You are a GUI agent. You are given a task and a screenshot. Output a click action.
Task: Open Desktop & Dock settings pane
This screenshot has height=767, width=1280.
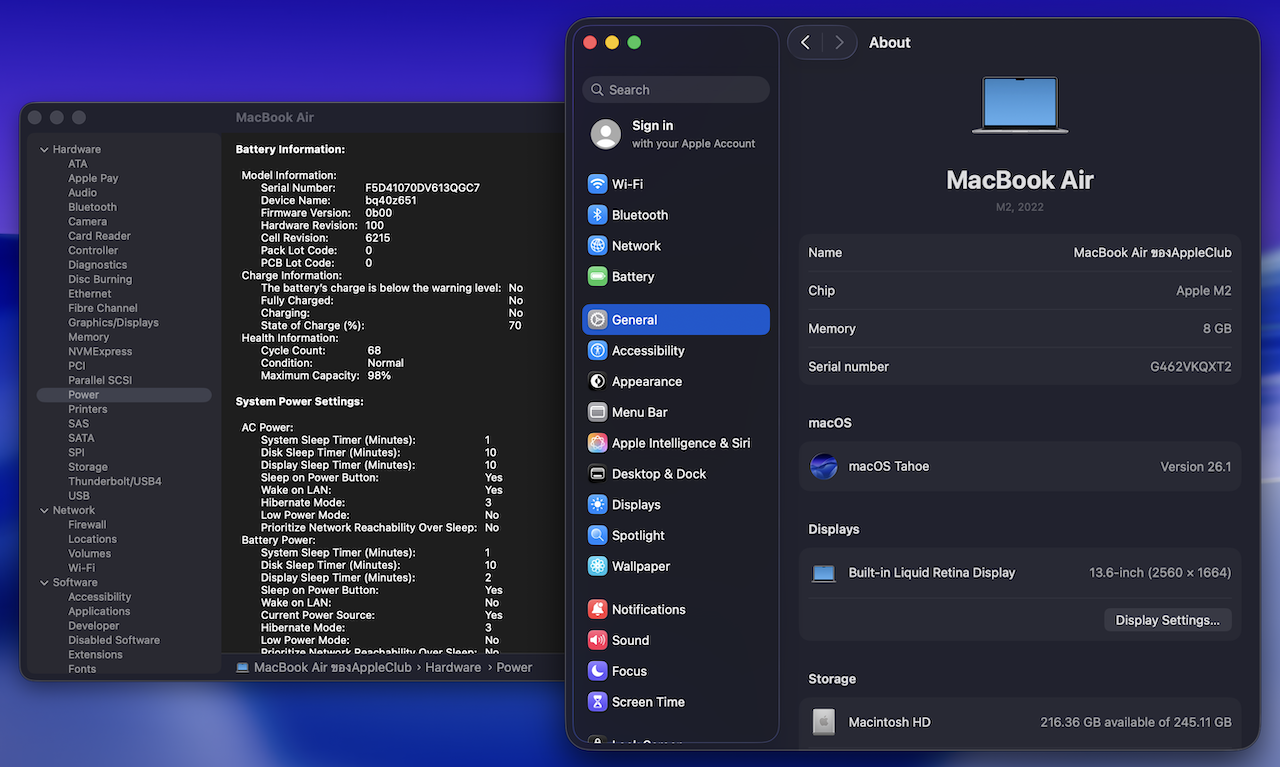point(658,474)
